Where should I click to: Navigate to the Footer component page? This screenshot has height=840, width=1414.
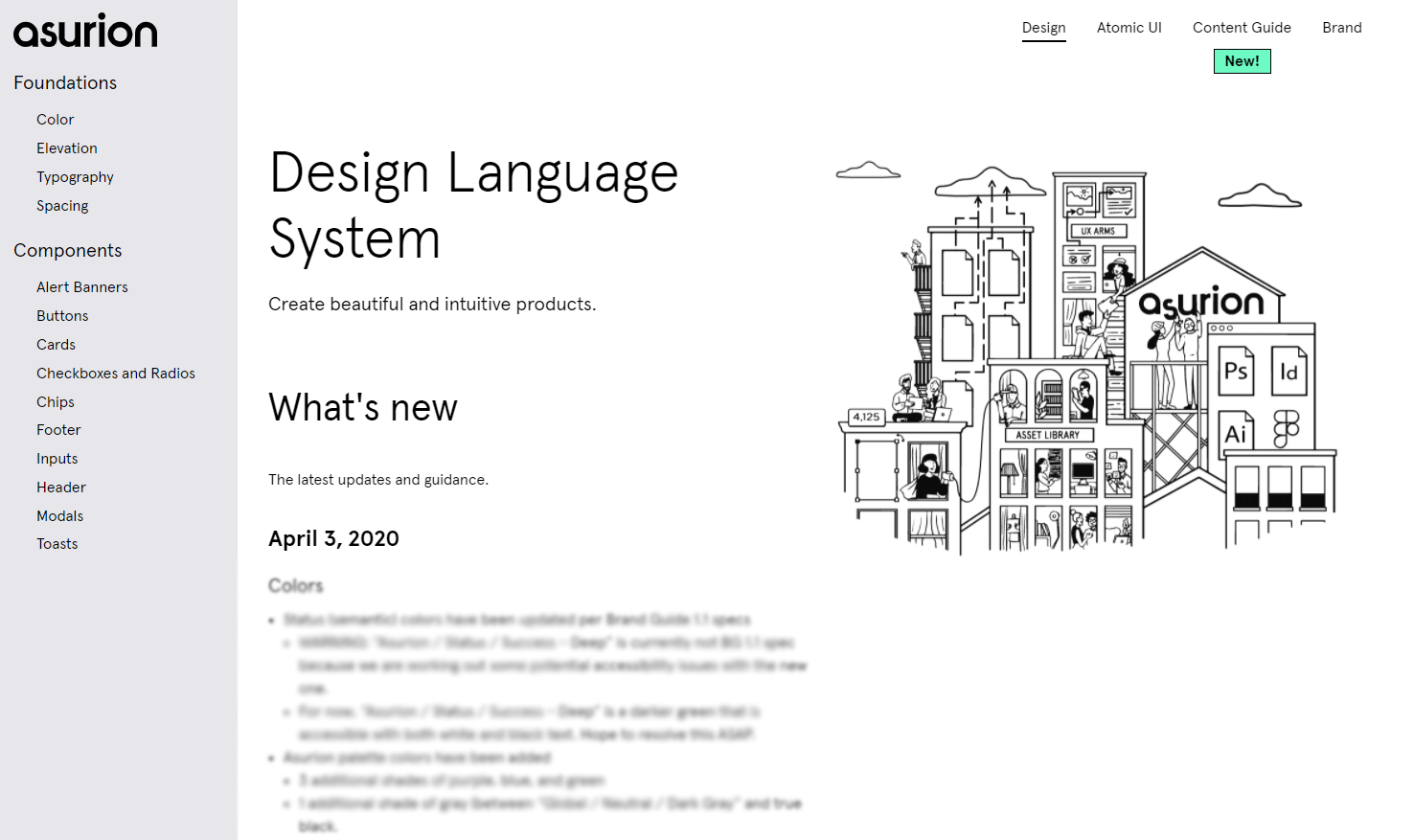(58, 430)
